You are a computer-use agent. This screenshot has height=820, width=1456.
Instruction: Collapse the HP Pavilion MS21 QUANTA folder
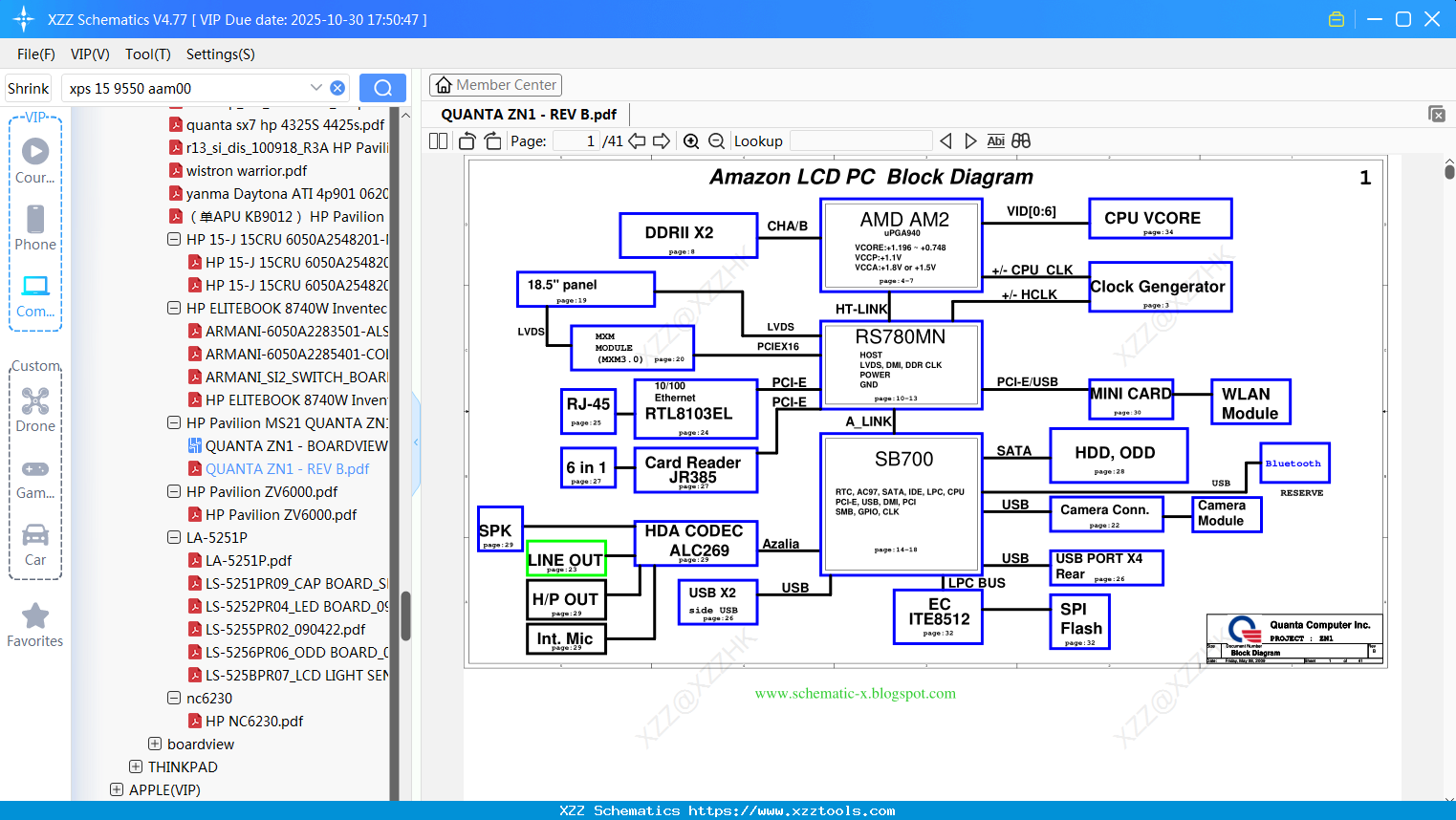click(x=174, y=422)
